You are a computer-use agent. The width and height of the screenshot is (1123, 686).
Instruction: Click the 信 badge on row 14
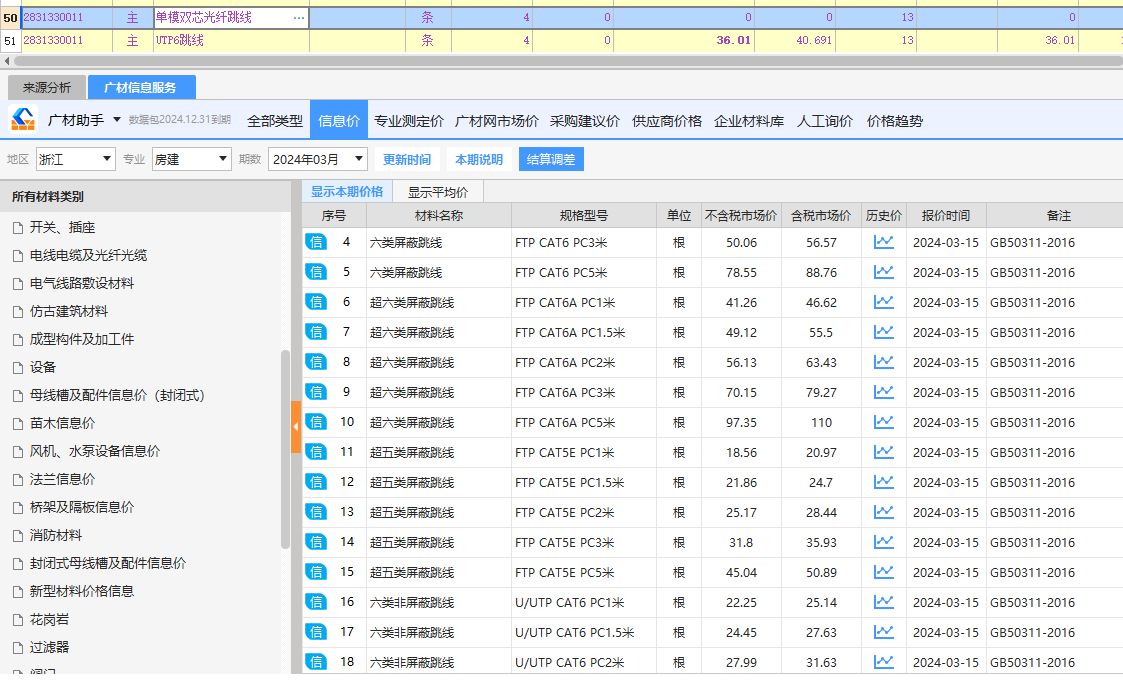(x=316, y=542)
